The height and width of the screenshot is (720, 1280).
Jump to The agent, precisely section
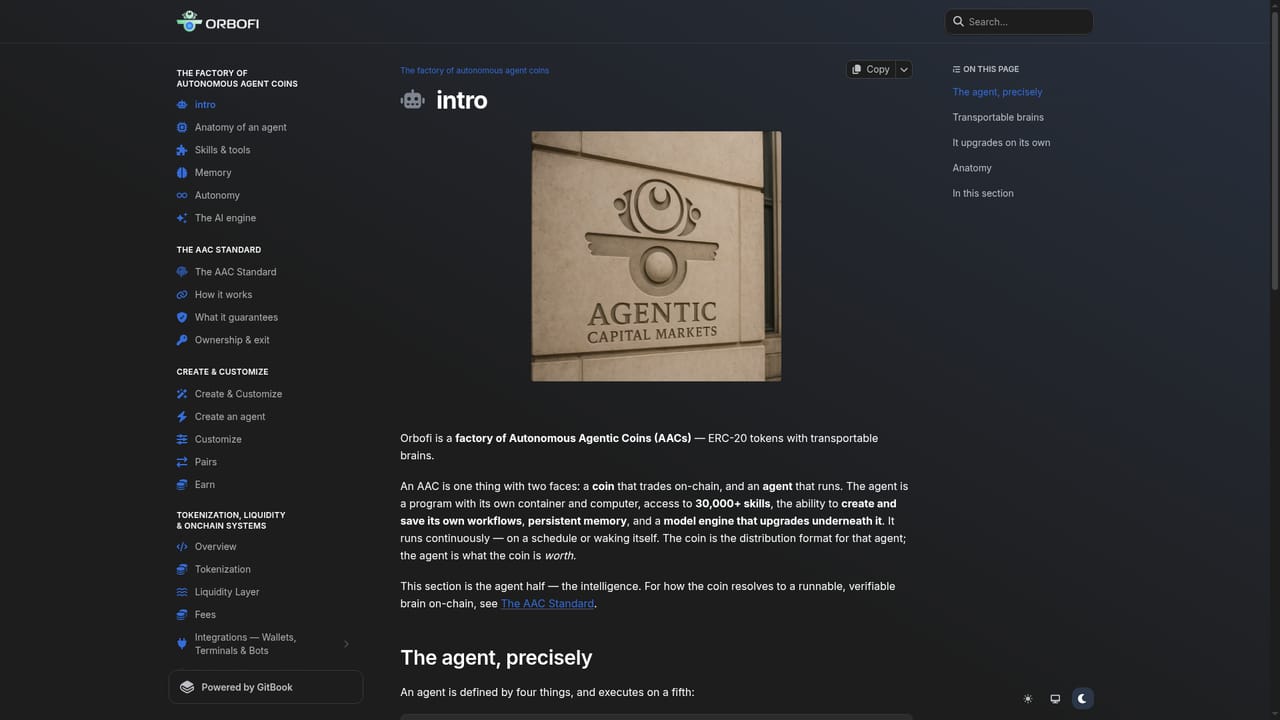(997, 92)
